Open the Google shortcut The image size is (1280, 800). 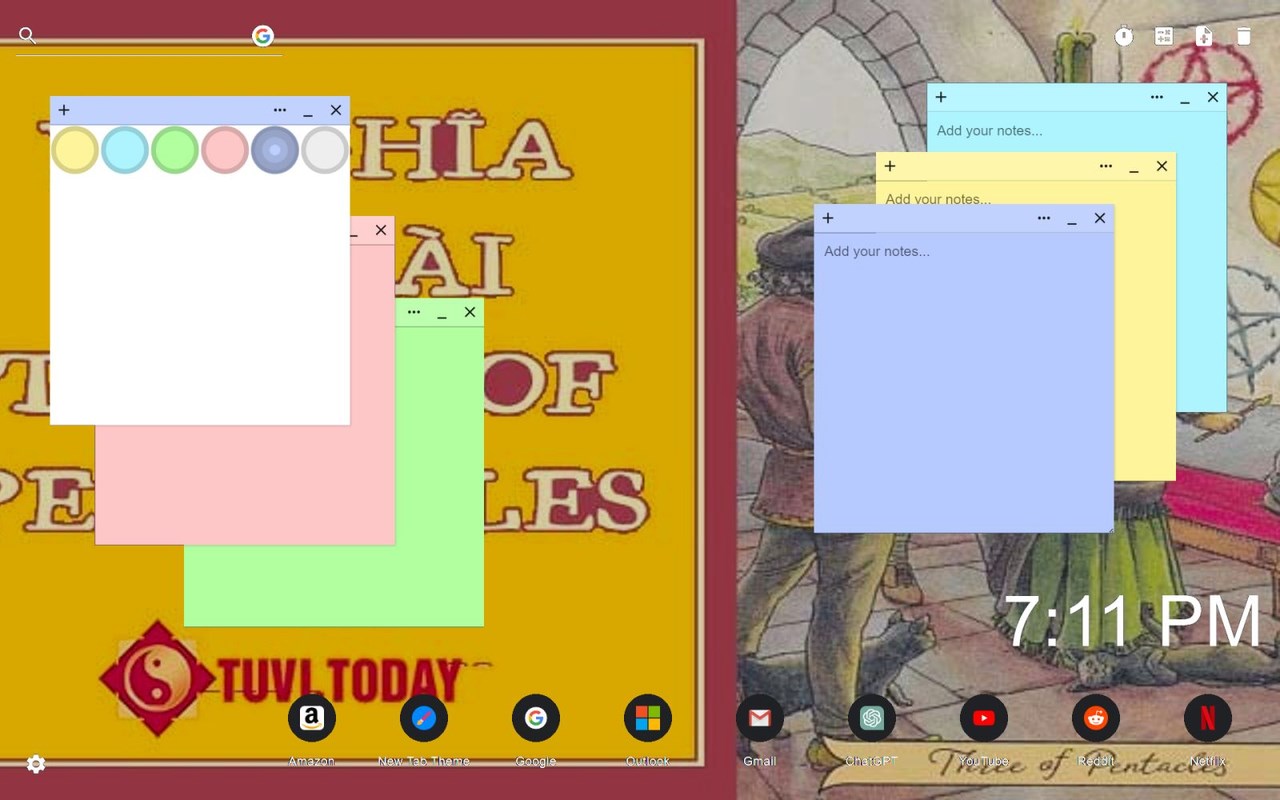point(536,718)
